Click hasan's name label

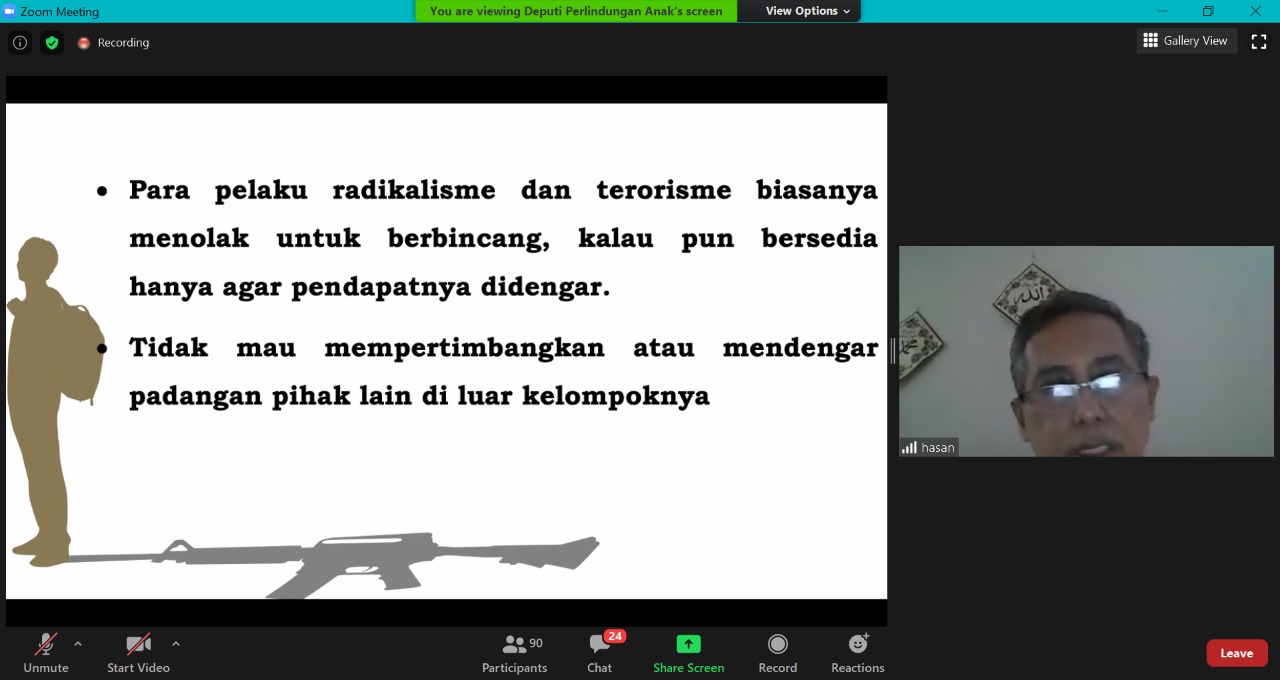click(x=937, y=448)
